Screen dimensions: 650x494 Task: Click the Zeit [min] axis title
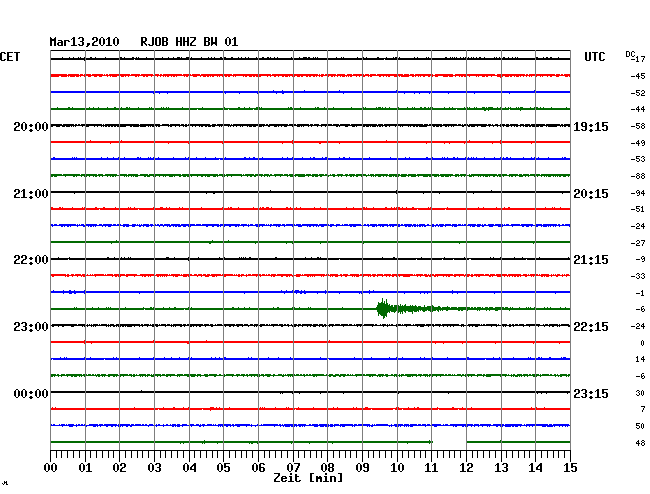click(x=308, y=478)
